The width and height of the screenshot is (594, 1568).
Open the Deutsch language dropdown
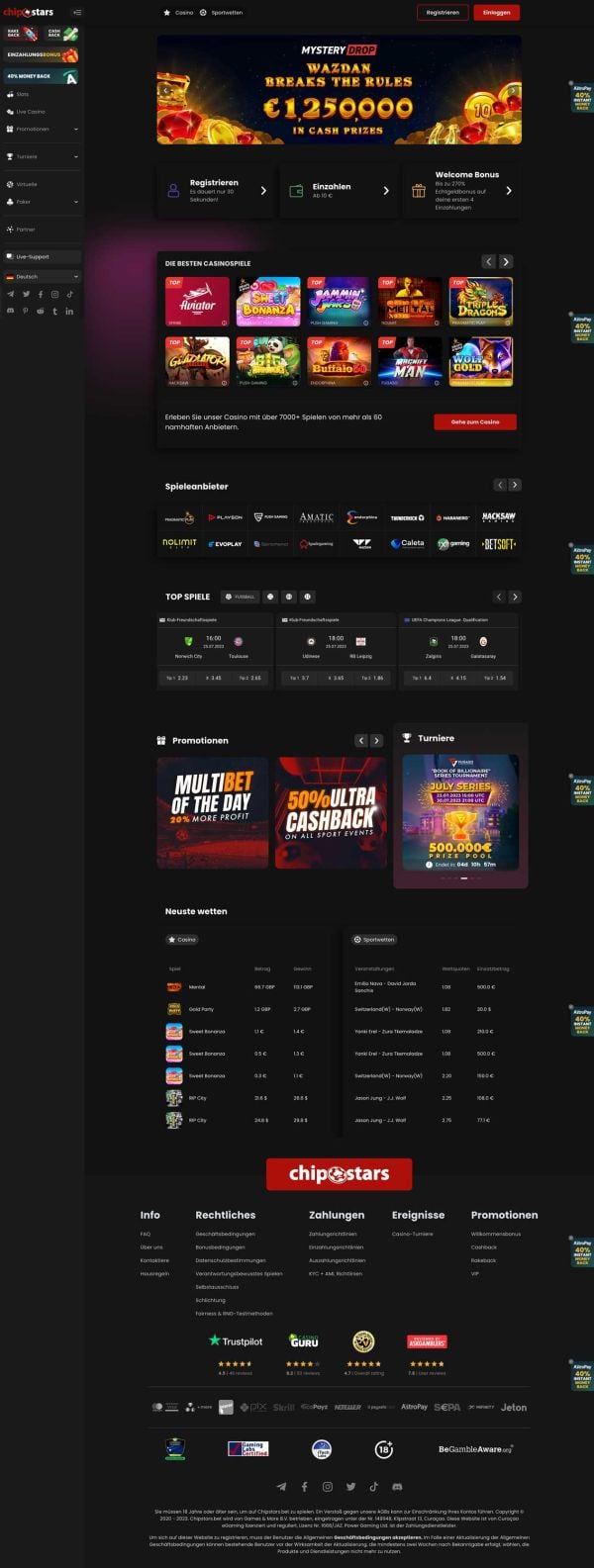click(x=42, y=277)
